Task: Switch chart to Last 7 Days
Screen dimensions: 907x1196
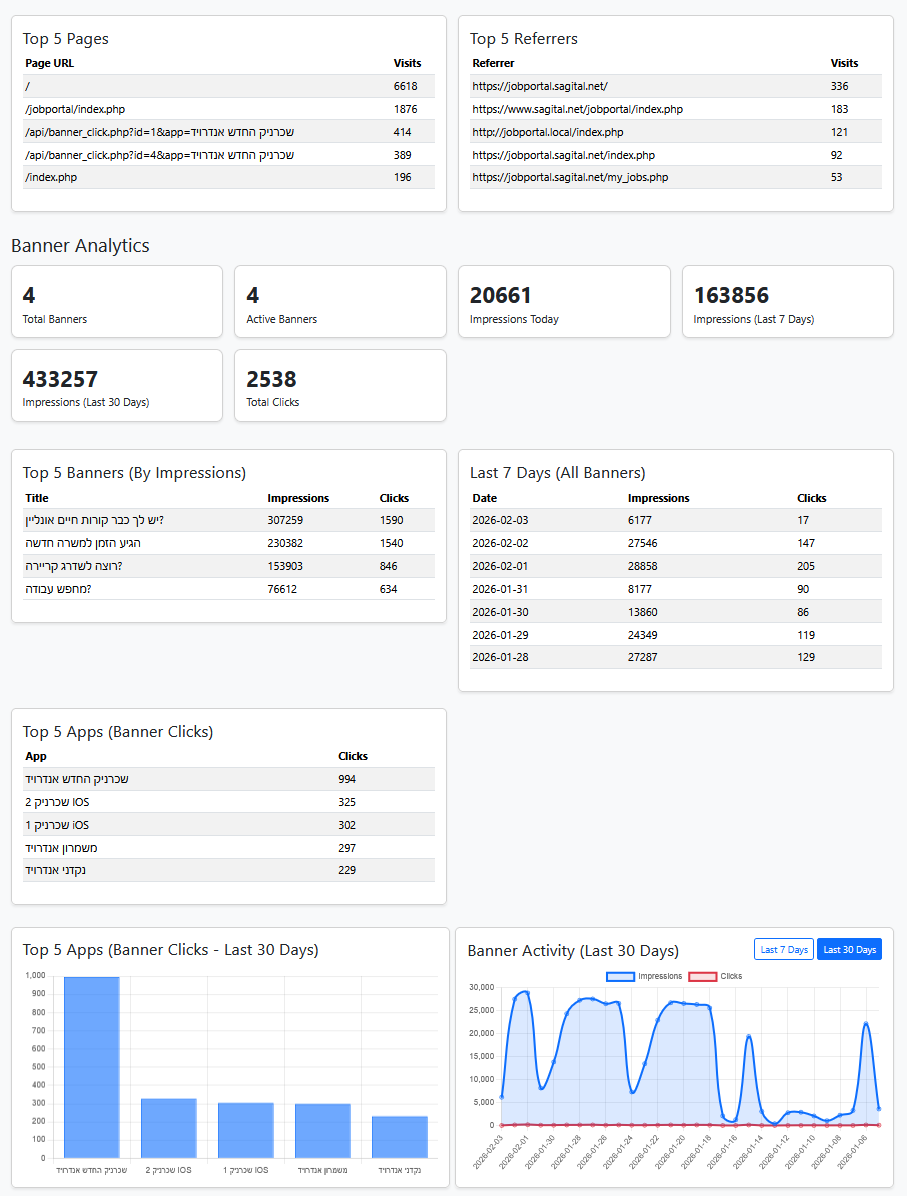Action: [783, 950]
